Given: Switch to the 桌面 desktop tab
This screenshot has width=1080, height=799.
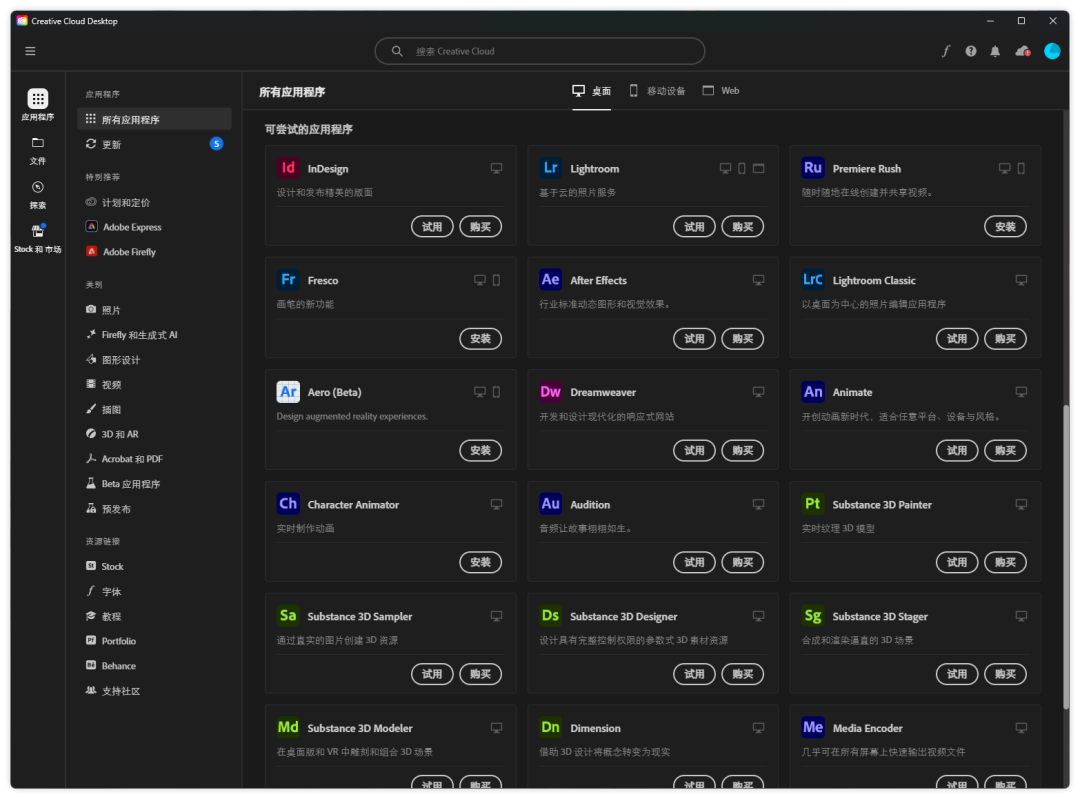Looking at the screenshot, I should click(x=592, y=91).
